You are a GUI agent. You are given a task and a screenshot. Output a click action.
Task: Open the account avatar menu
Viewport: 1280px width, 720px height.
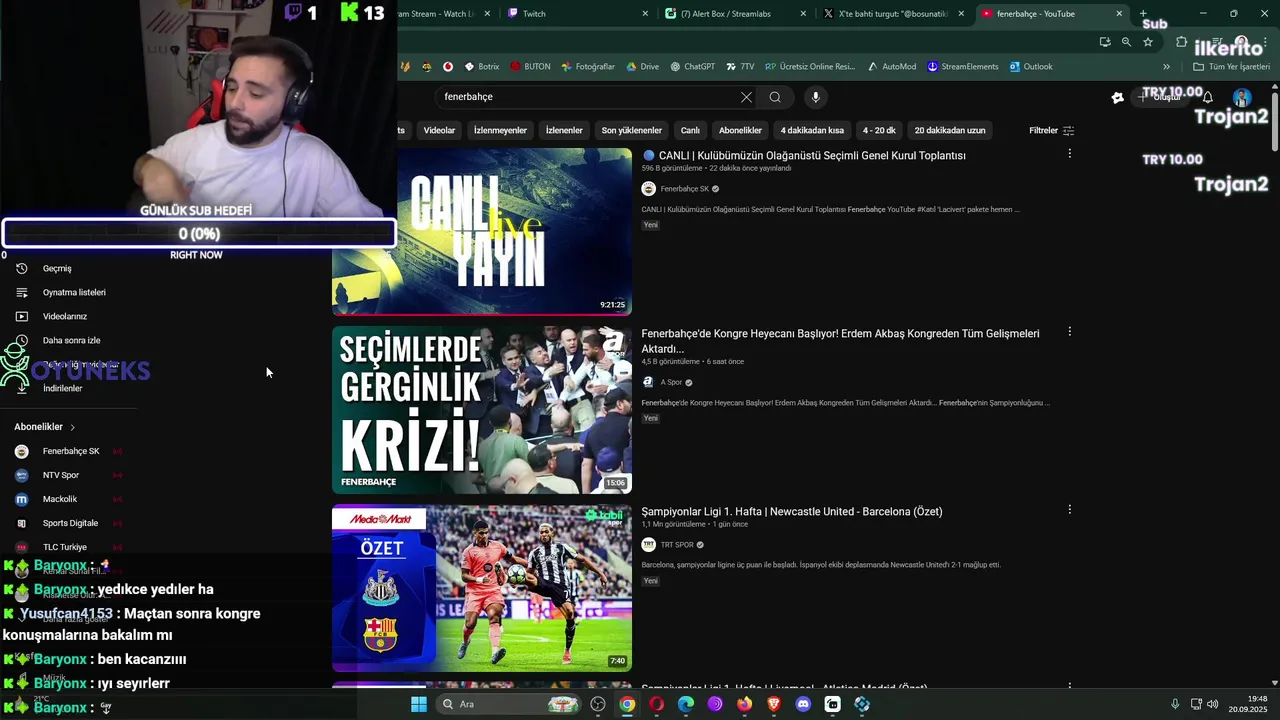pos(1242,97)
